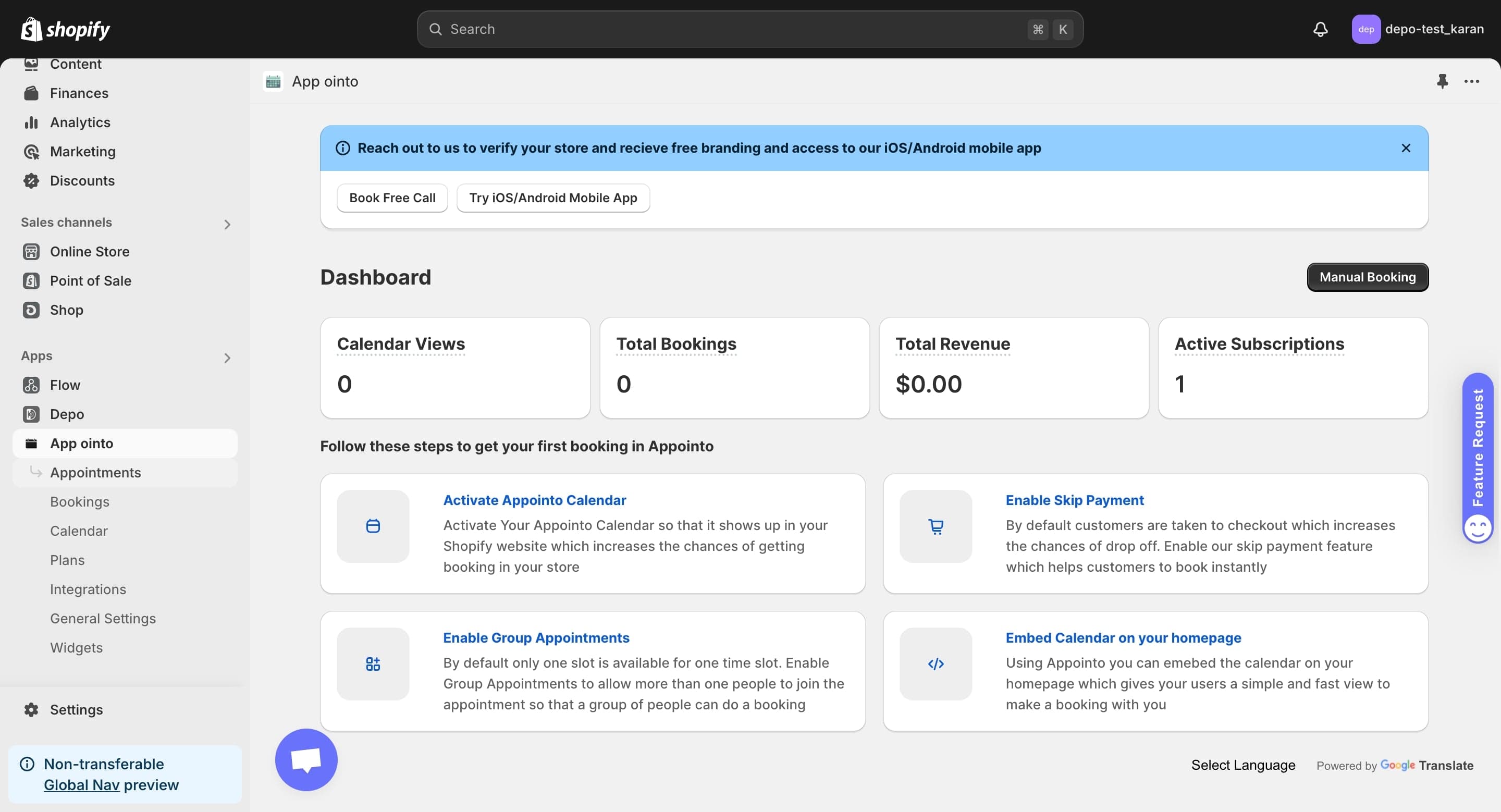Pin the App ointo app

click(1442, 81)
